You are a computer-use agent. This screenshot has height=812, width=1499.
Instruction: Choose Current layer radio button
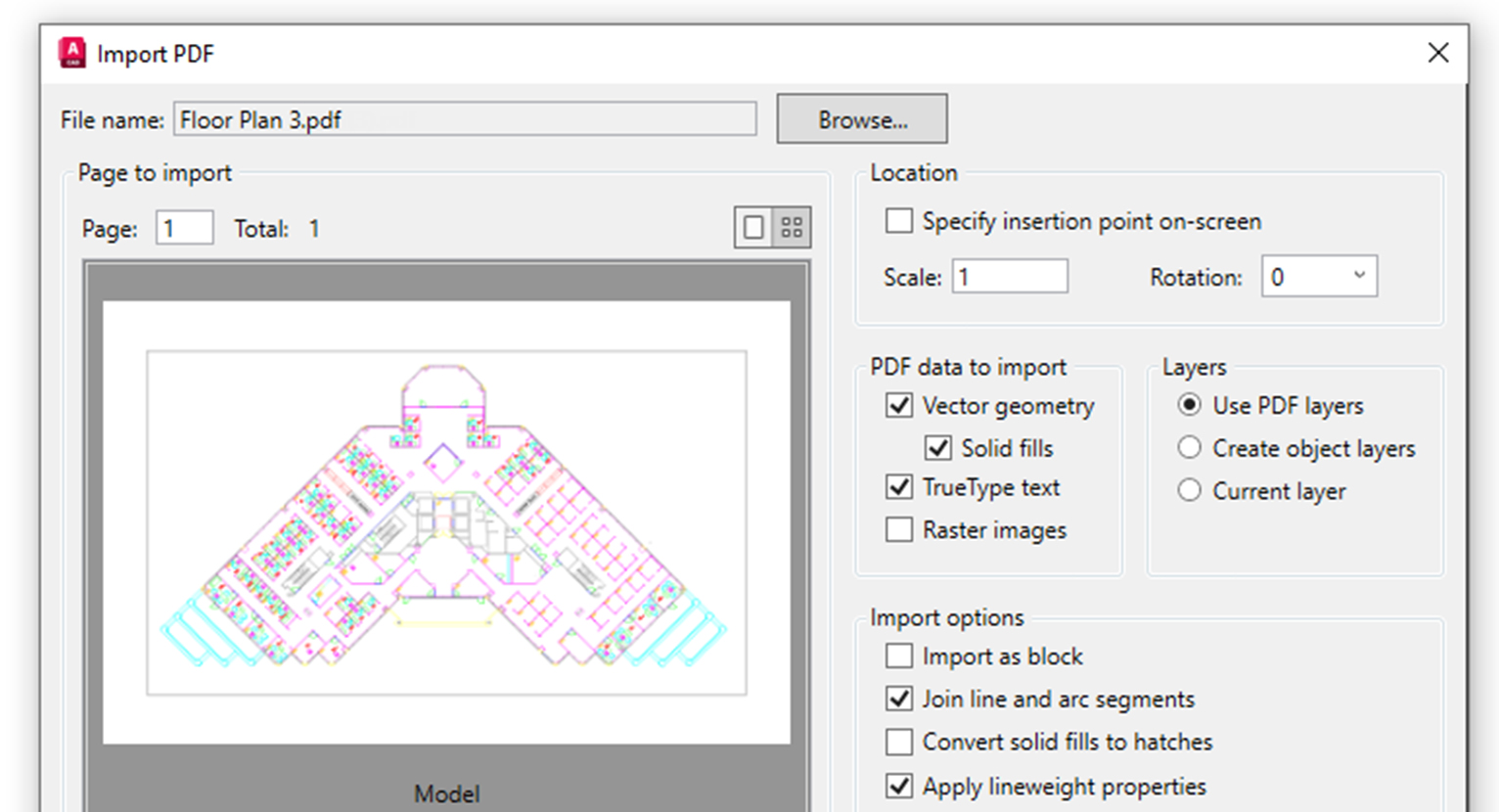[x=1189, y=490]
